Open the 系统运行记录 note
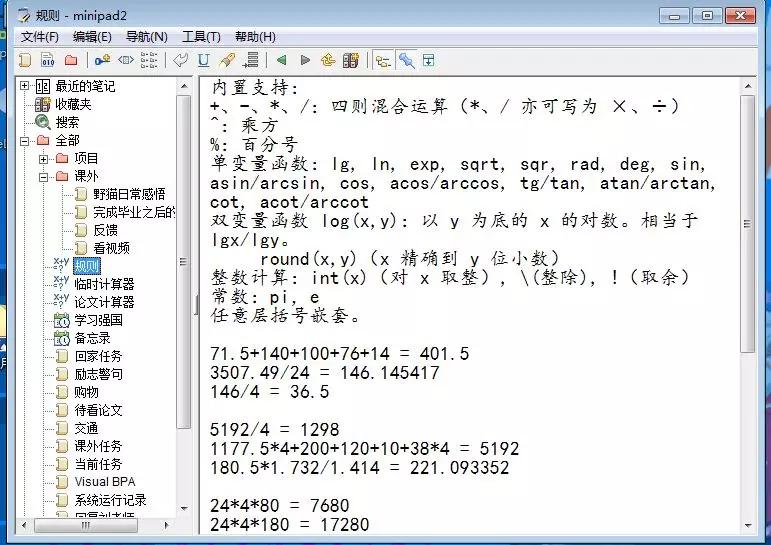The width and height of the screenshot is (771, 545). [x=110, y=500]
